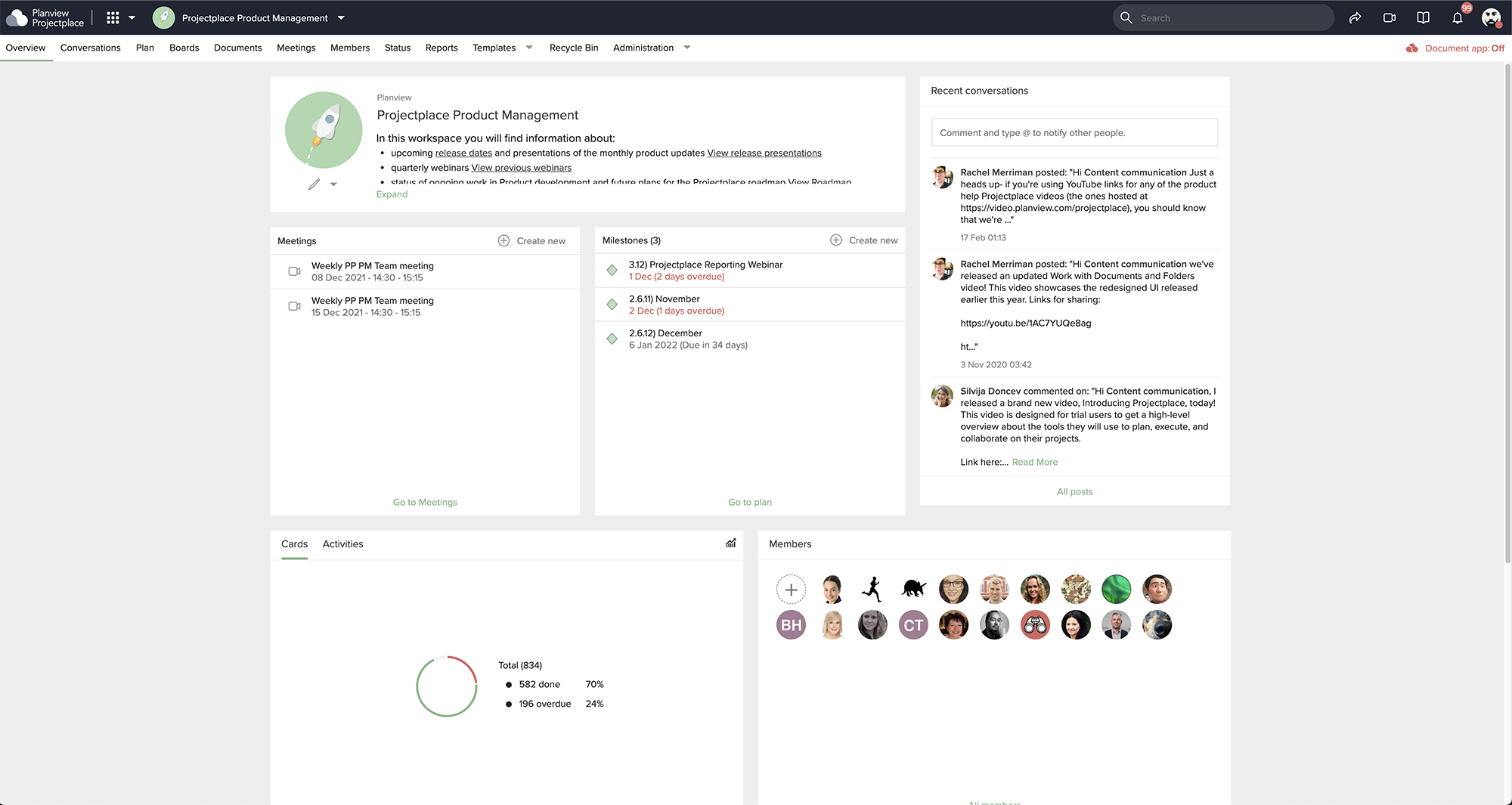Open the Conversations tab

click(x=91, y=48)
